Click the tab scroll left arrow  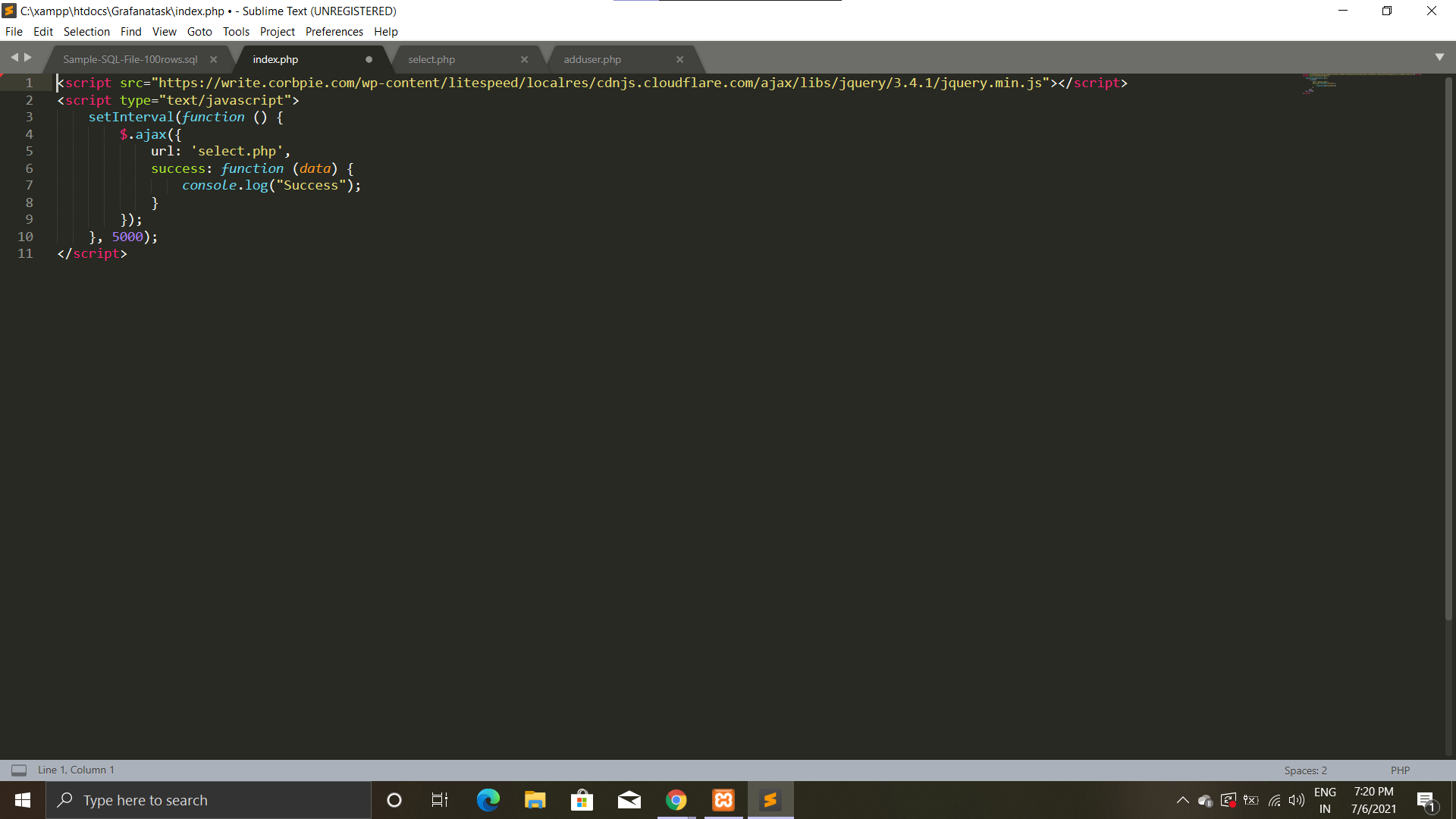pos(14,58)
